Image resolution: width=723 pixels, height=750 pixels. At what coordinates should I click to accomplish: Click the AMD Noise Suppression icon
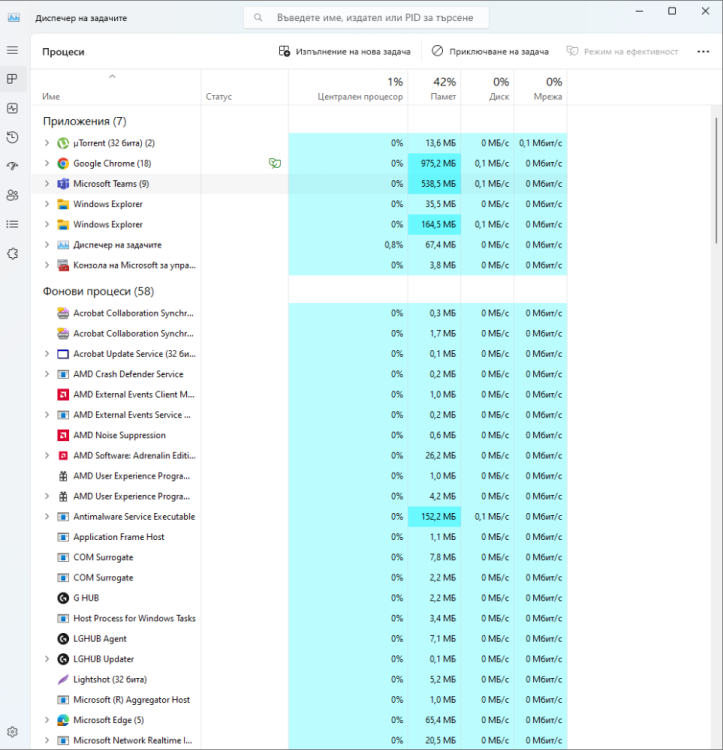pos(63,435)
